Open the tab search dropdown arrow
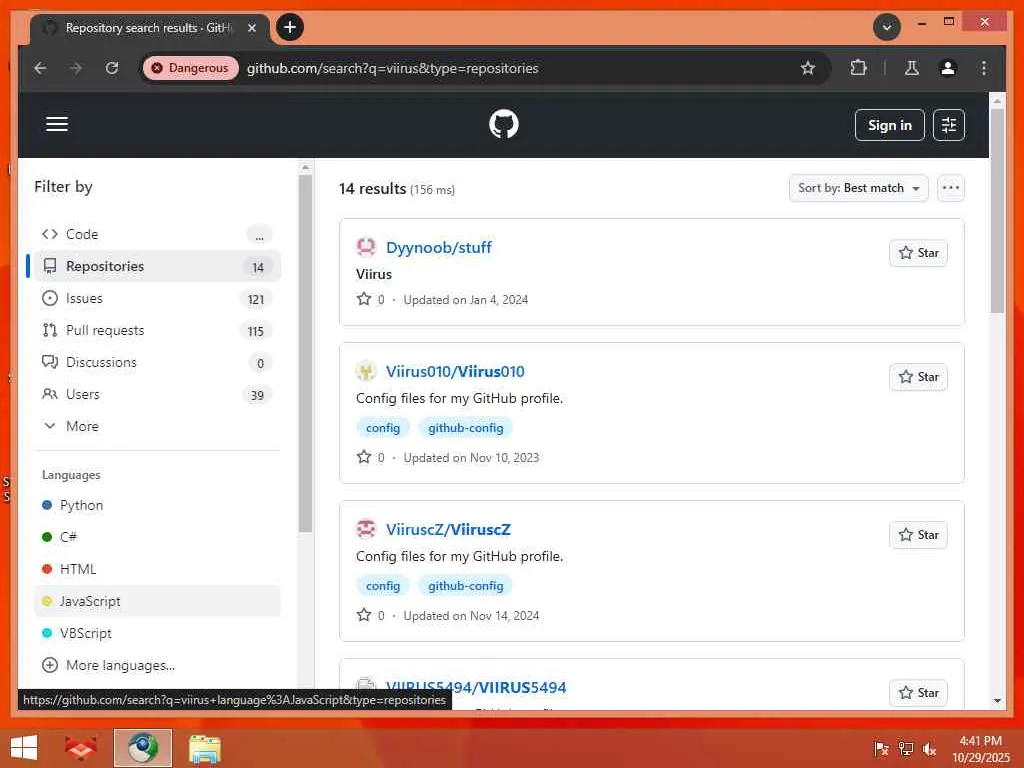1024x768 pixels. tap(886, 27)
